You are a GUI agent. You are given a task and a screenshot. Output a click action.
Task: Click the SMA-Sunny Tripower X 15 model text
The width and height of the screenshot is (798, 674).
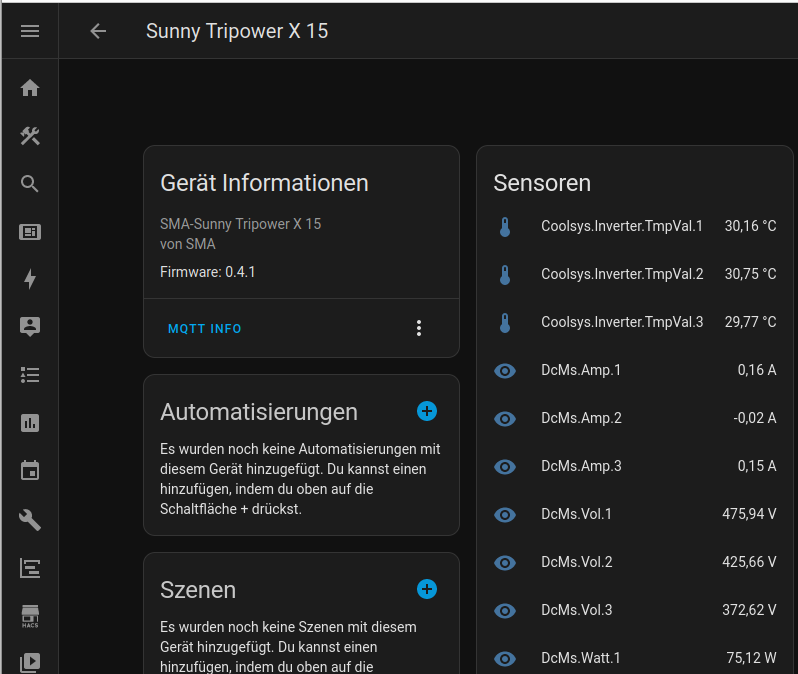pyautogui.click(x=240, y=224)
